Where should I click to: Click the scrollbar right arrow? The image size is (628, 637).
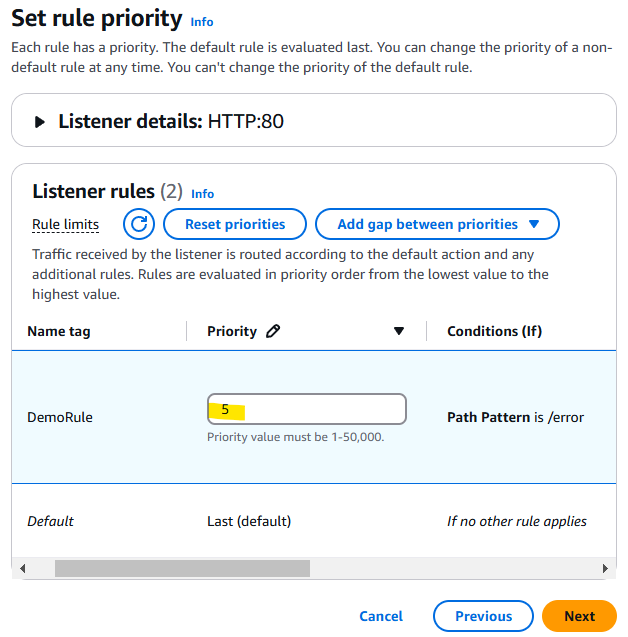pyautogui.click(x=605, y=568)
